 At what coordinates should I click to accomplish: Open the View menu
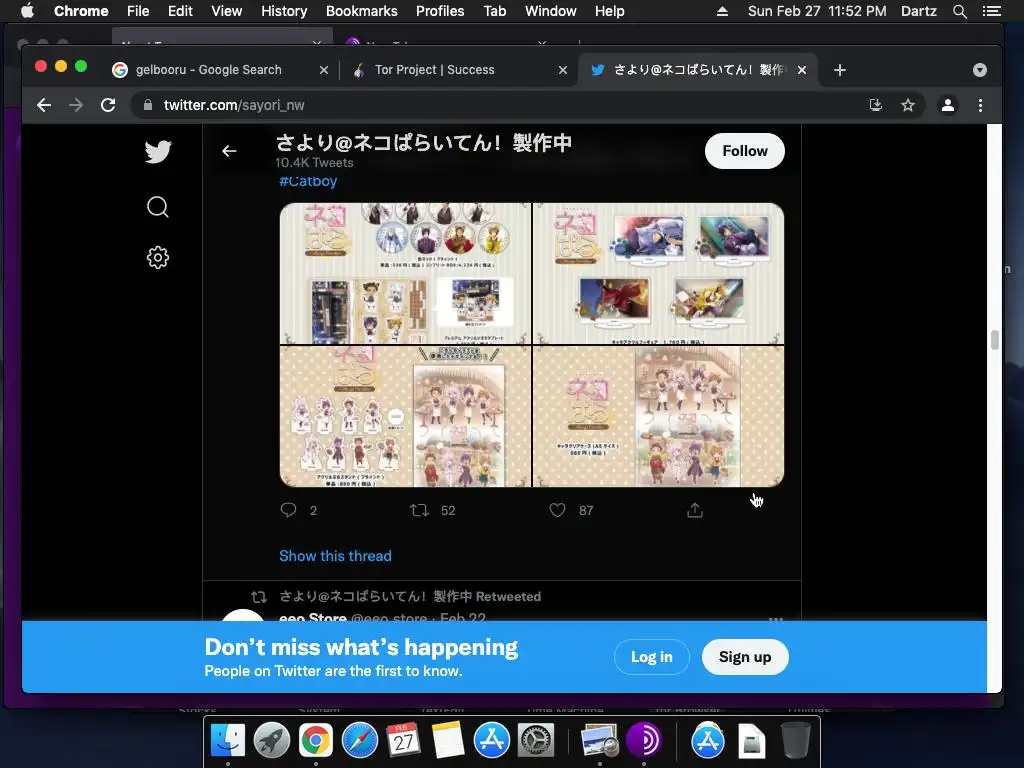pyautogui.click(x=227, y=11)
